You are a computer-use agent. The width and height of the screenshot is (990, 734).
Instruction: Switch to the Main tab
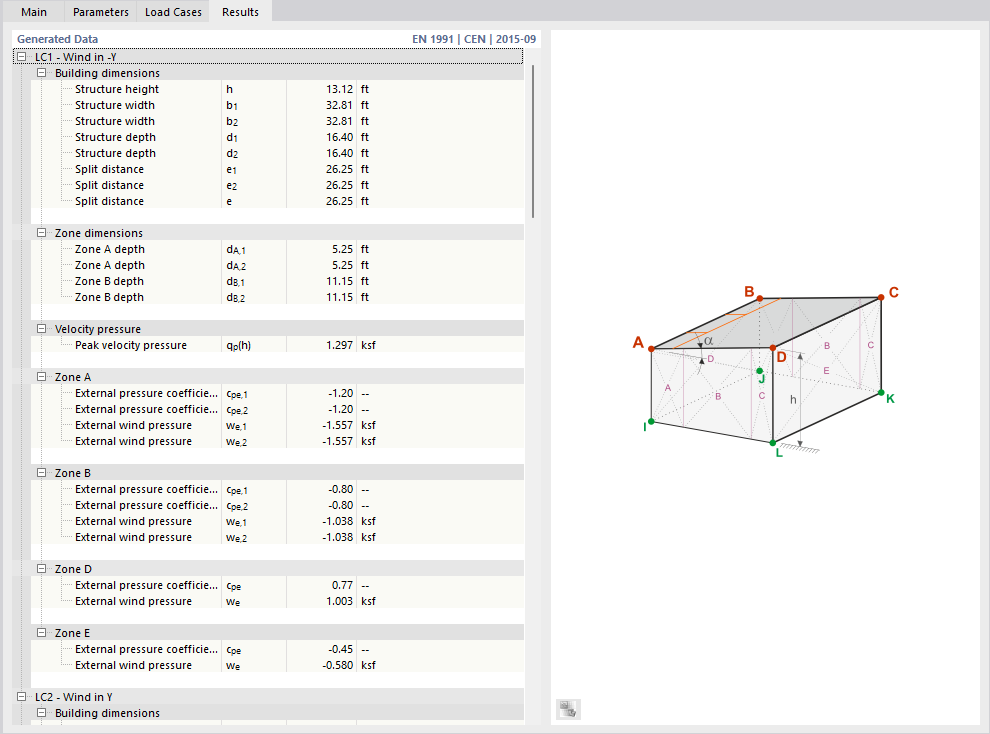(34, 12)
